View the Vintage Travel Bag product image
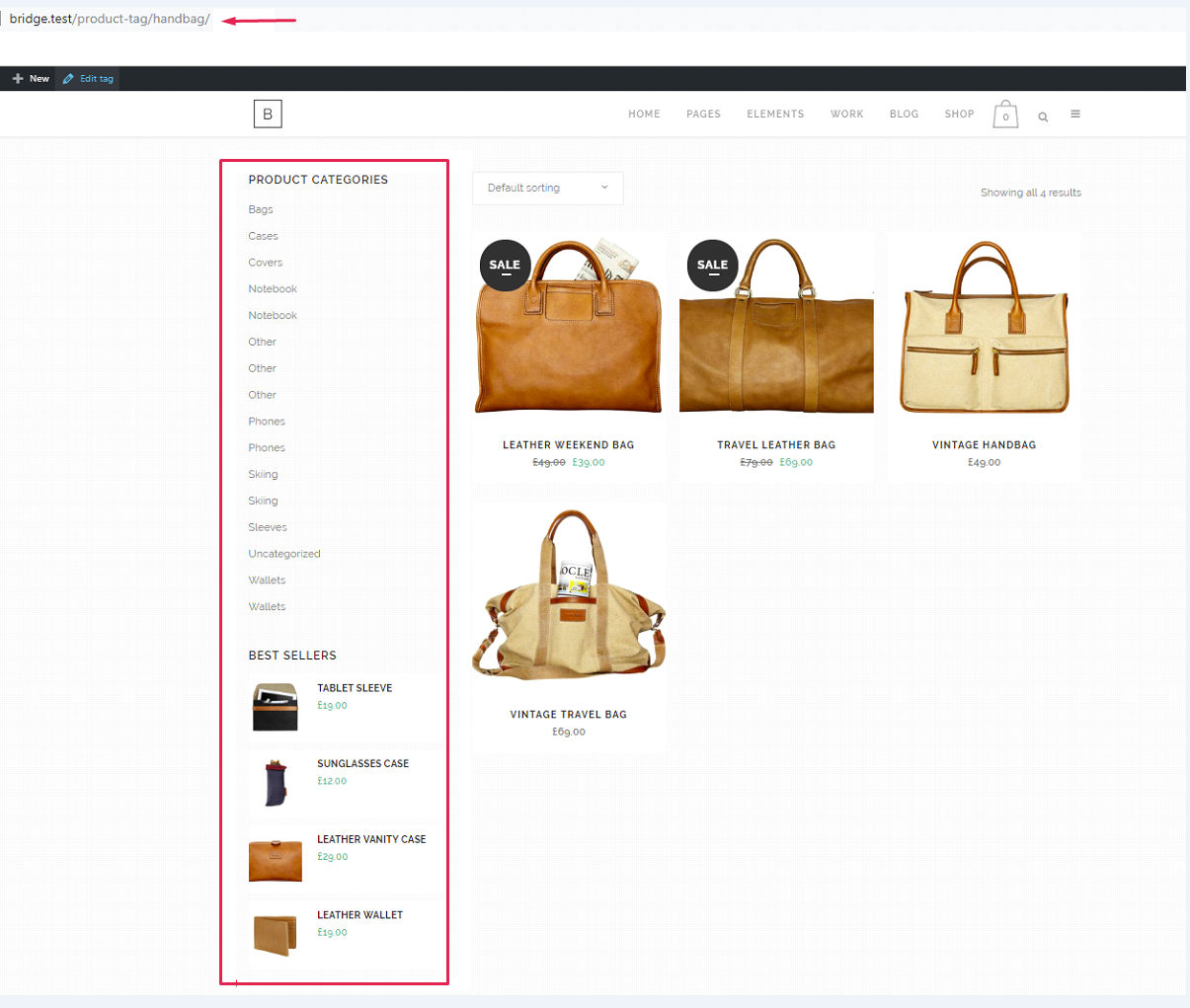1190x1008 pixels. (569, 596)
